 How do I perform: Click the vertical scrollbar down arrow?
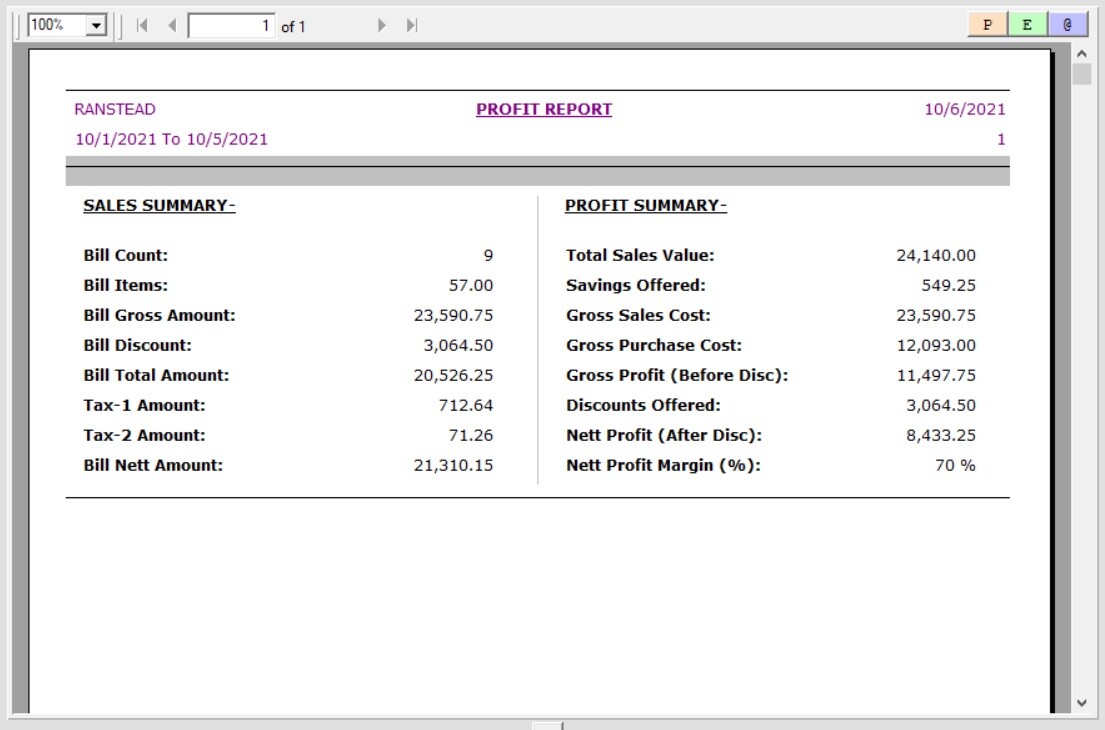pyautogui.click(x=1082, y=703)
